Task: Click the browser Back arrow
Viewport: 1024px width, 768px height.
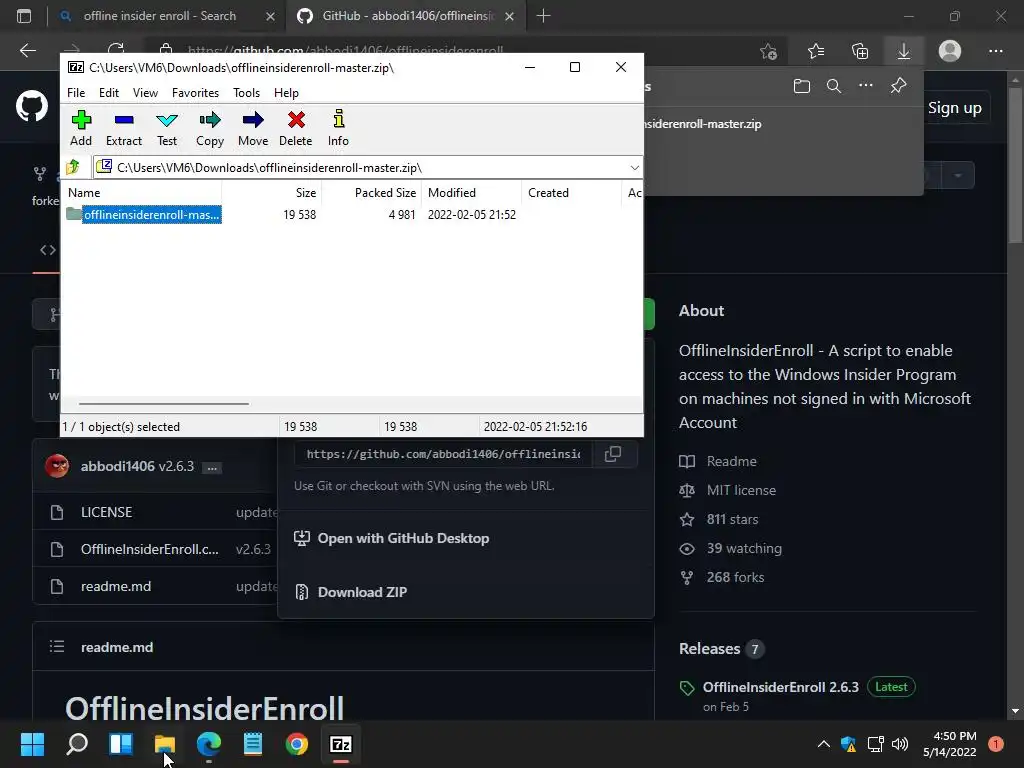Action: pyautogui.click(x=27, y=50)
